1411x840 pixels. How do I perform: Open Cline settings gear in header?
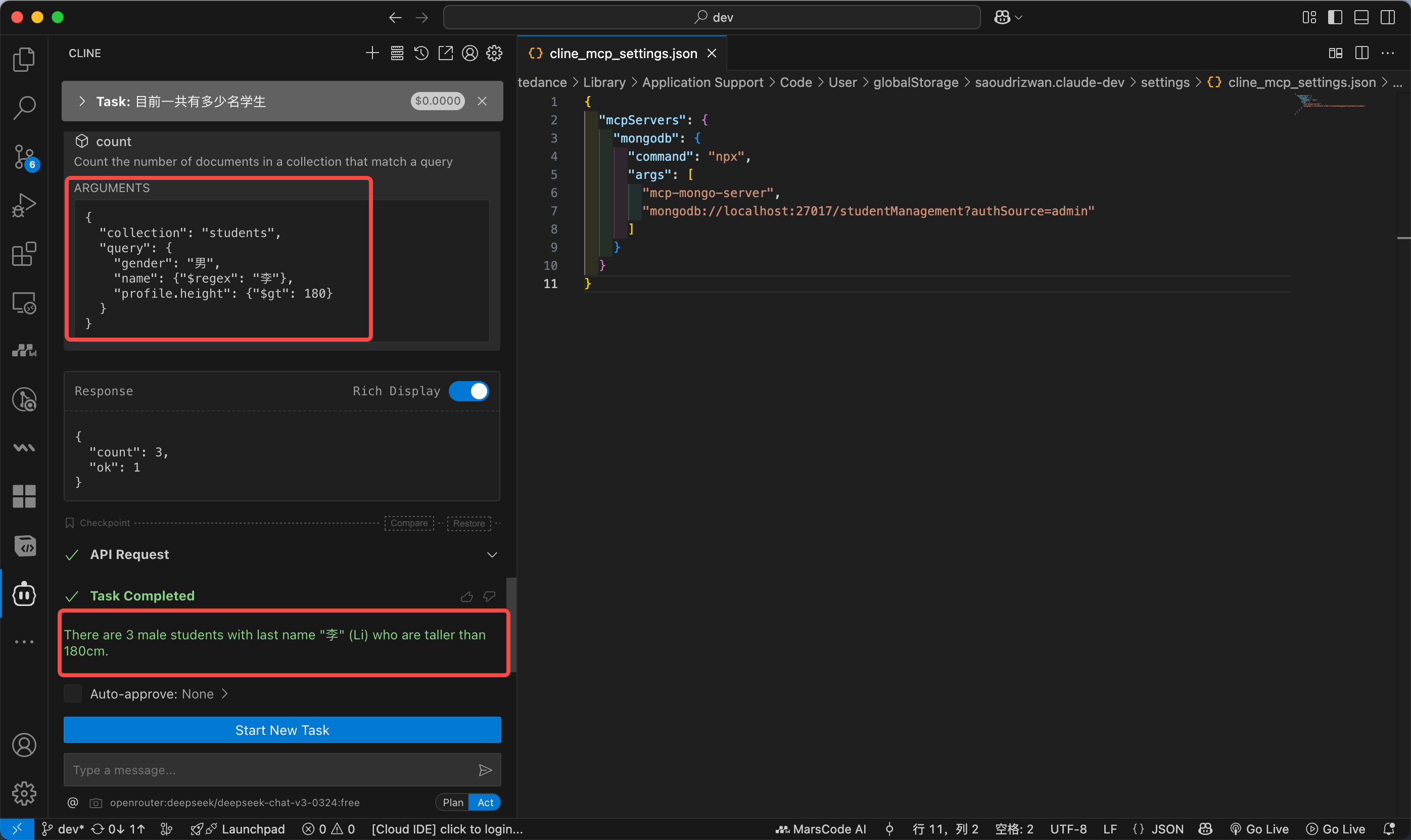pyautogui.click(x=494, y=53)
